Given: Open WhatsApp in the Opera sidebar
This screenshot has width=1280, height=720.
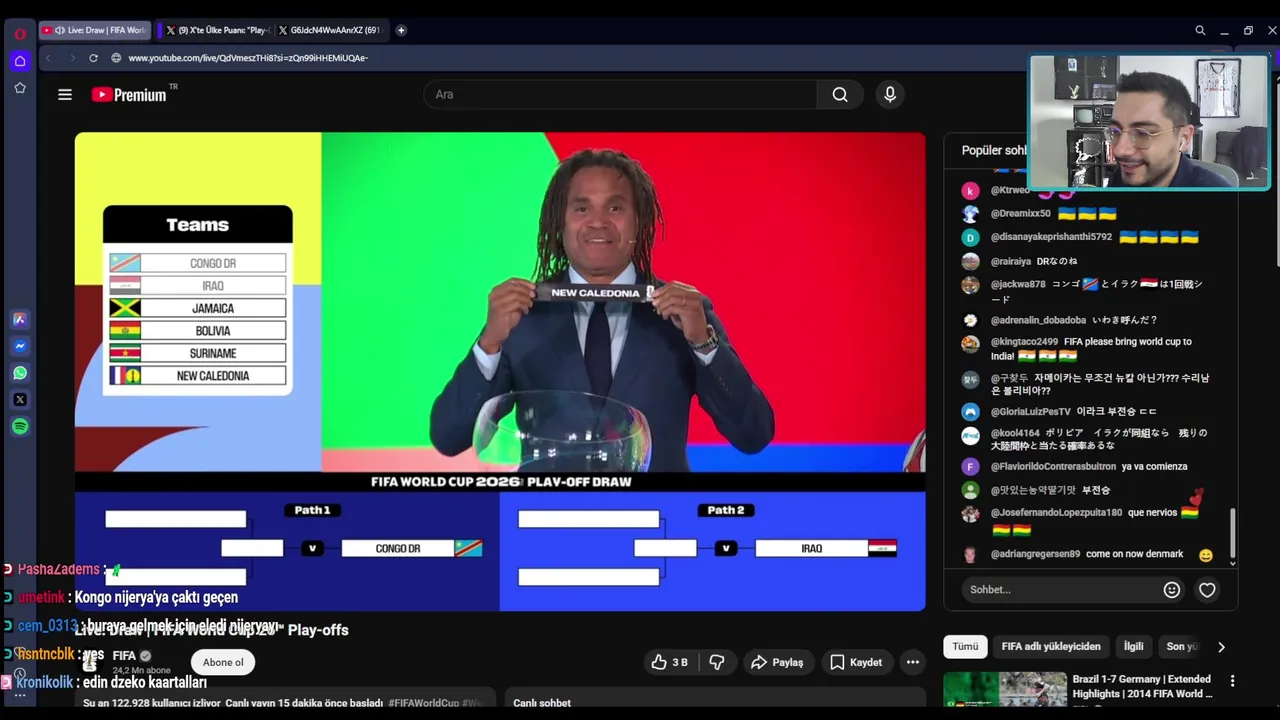Looking at the screenshot, I should tap(19, 373).
